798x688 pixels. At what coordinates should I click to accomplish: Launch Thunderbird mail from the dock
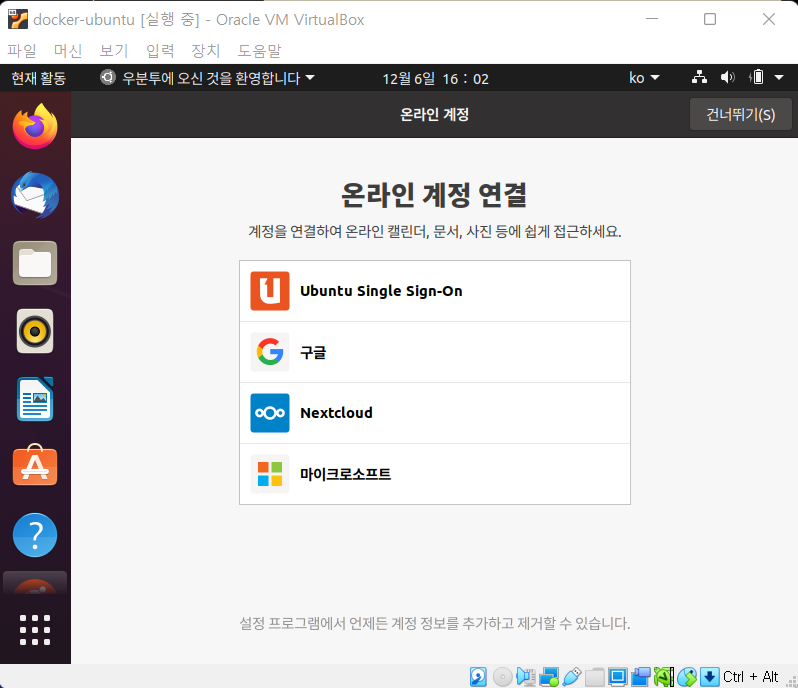coord(35,195)
